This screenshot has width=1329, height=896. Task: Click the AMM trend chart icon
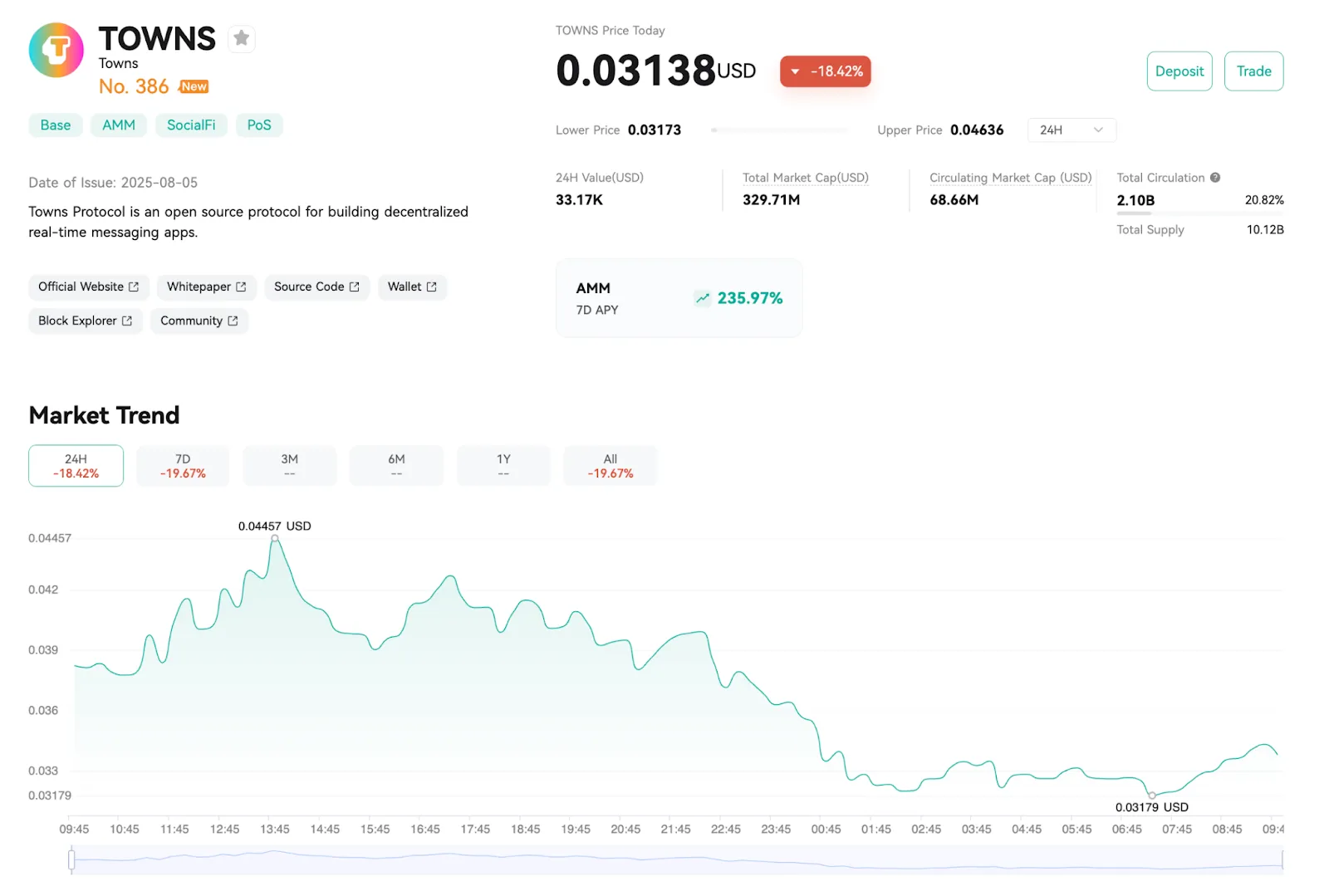(x=703, y=298)
